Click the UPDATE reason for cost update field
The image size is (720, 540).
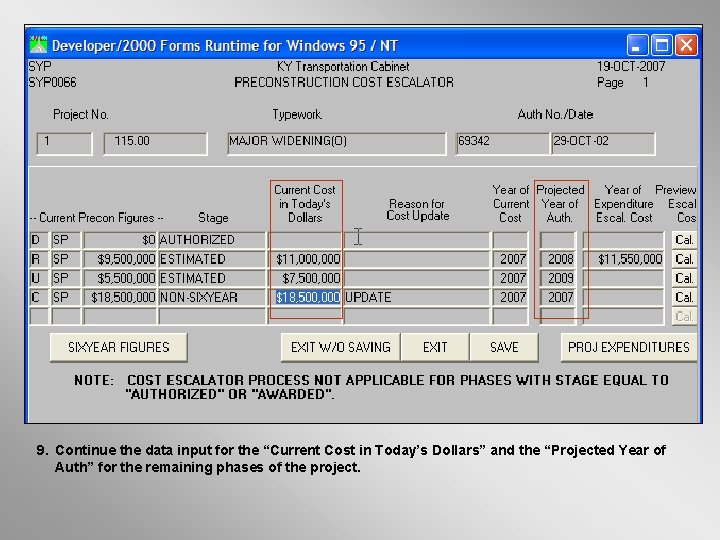pyautogui.click(x=417, y=298)
